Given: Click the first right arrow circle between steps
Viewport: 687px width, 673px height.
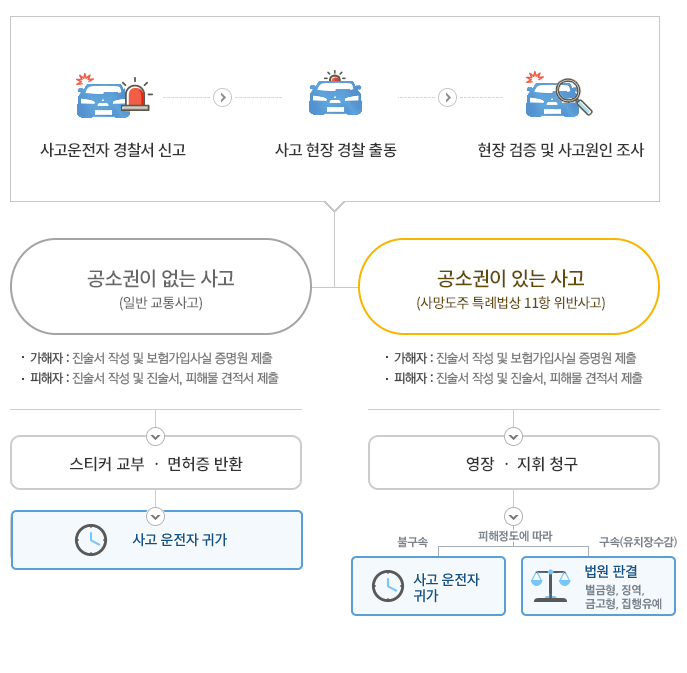Looking at the screenshot, I should pos(223,97).
